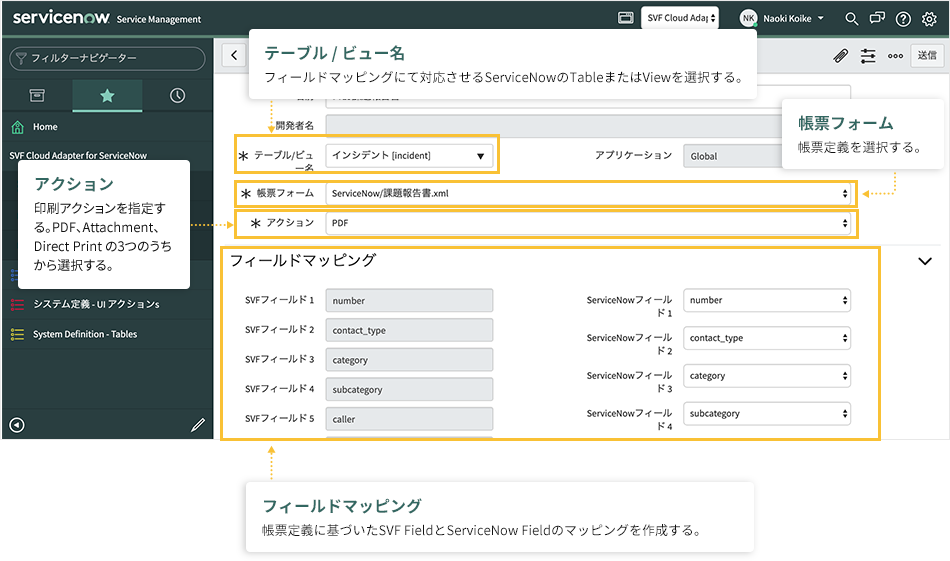This screenshot has height=561, width=950.
Task: Open the system settings gear icon
Action: 929,19
